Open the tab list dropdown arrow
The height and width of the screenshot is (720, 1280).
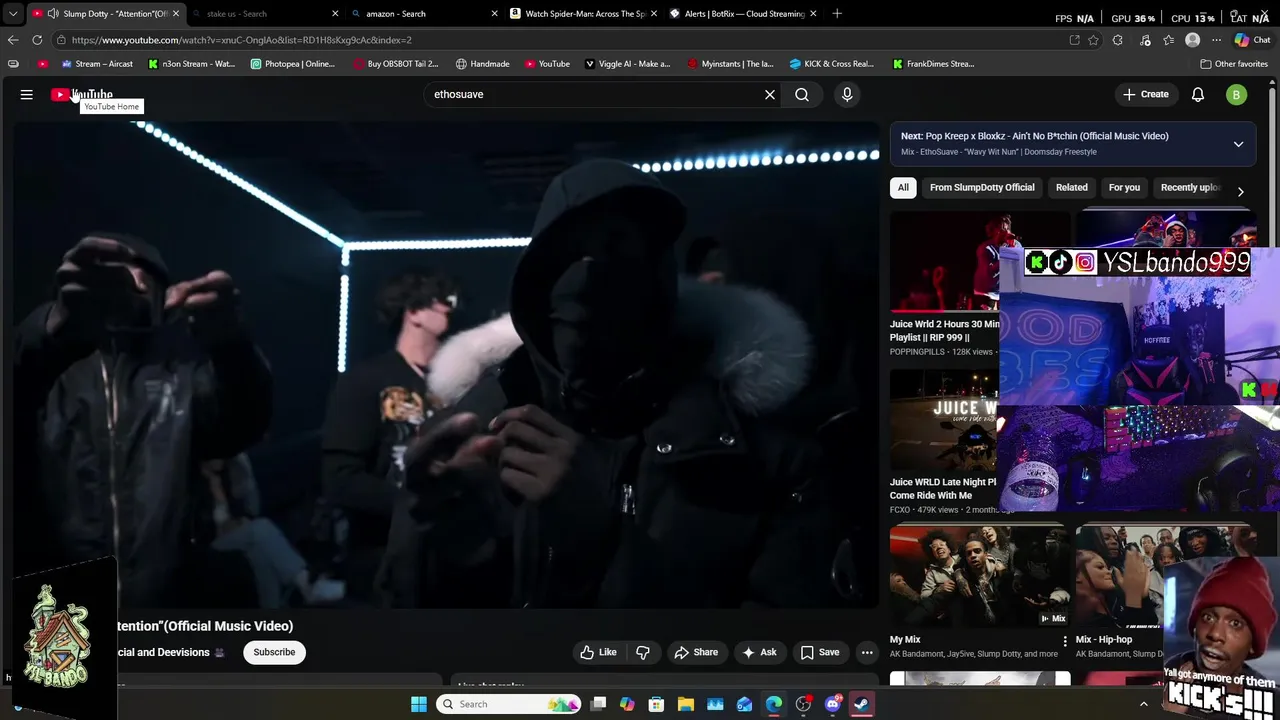pos(13,14)
